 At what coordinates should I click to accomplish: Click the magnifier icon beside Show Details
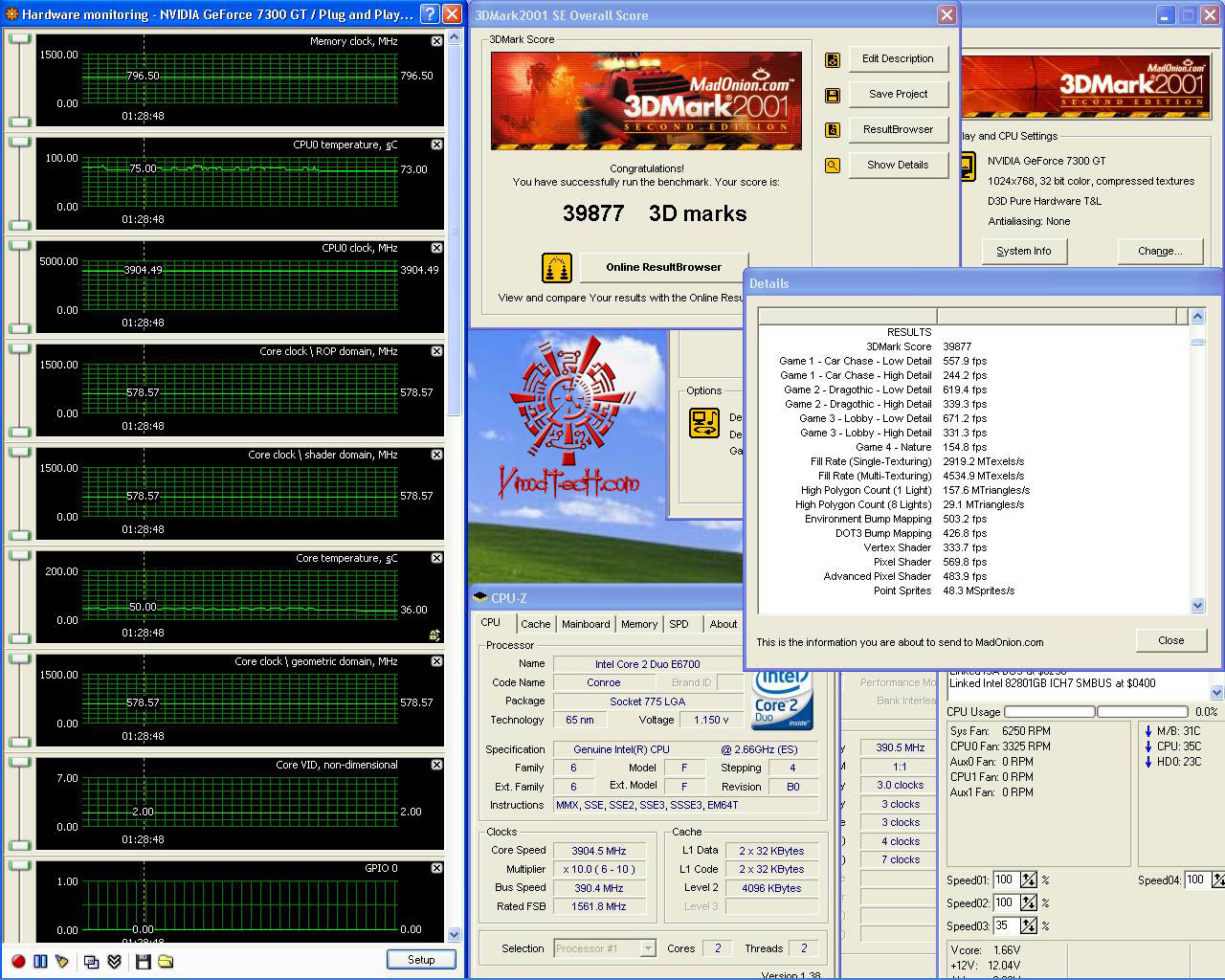click(833, 166)
